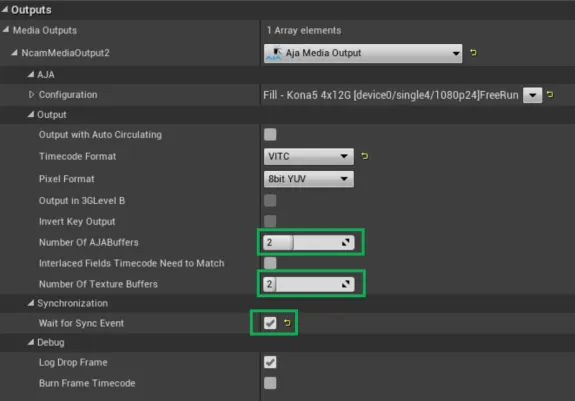Image resolution: width=575 pixels, height=401 pixels.
Task: Select the Fill - Kona5 4x12G configuration text
Action: click(391, 95)
